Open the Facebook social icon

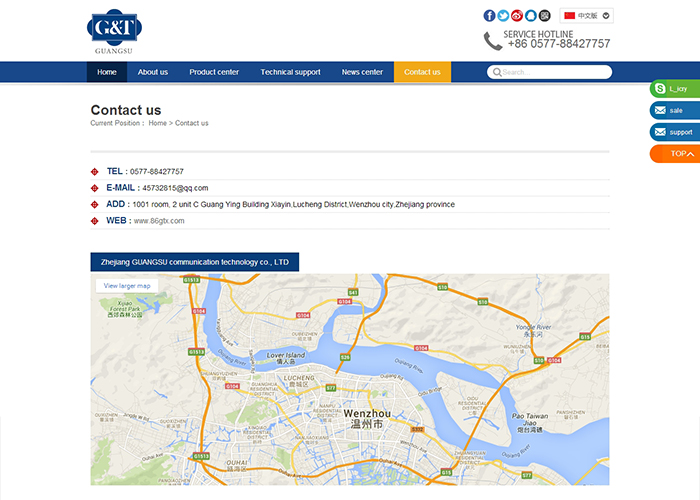coord(490,16)
